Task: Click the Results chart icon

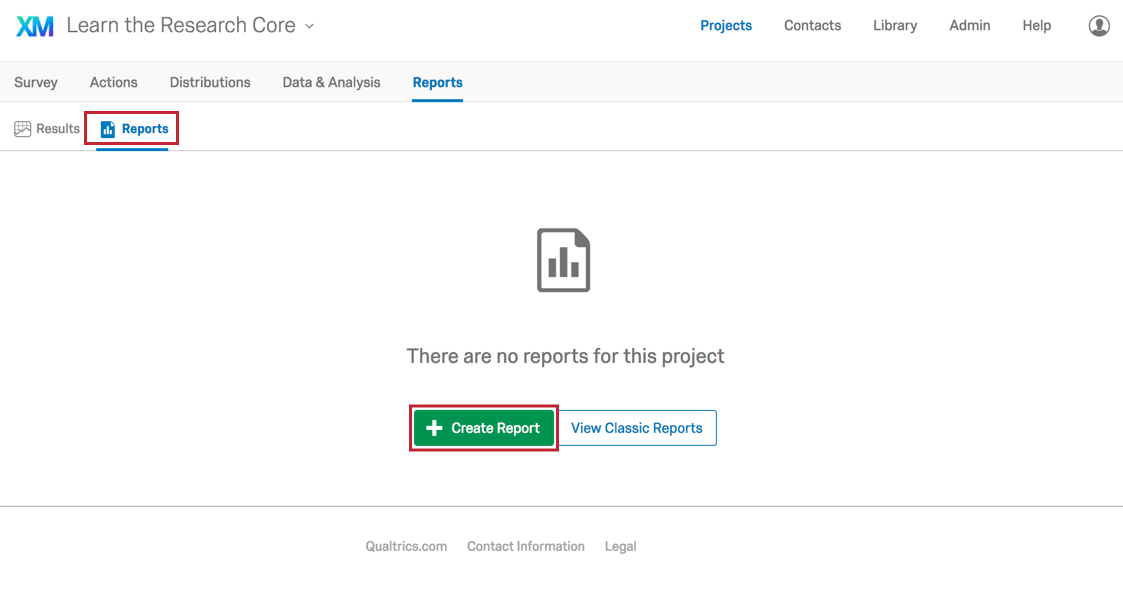Action: (x=22, y=129)
